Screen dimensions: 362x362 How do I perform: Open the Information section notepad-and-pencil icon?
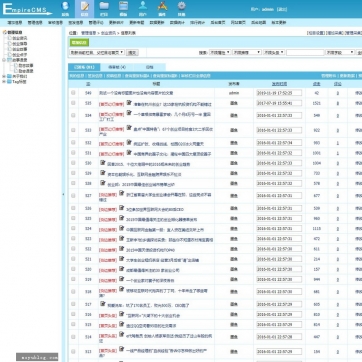point(85,6)
